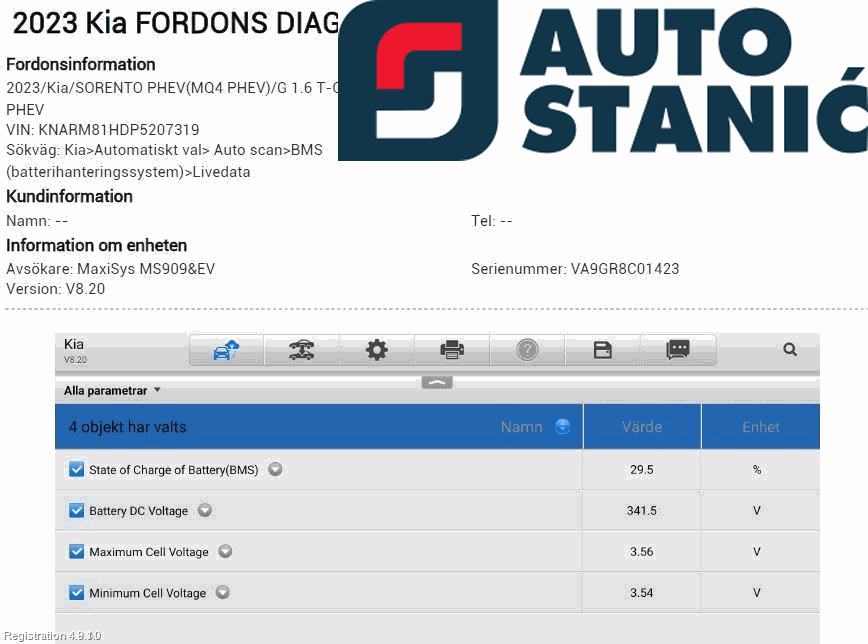Click the '4 objekt har valts' text
Image resolution: width=868 pixels, height=644 pixels.
(x=127, y=427)
